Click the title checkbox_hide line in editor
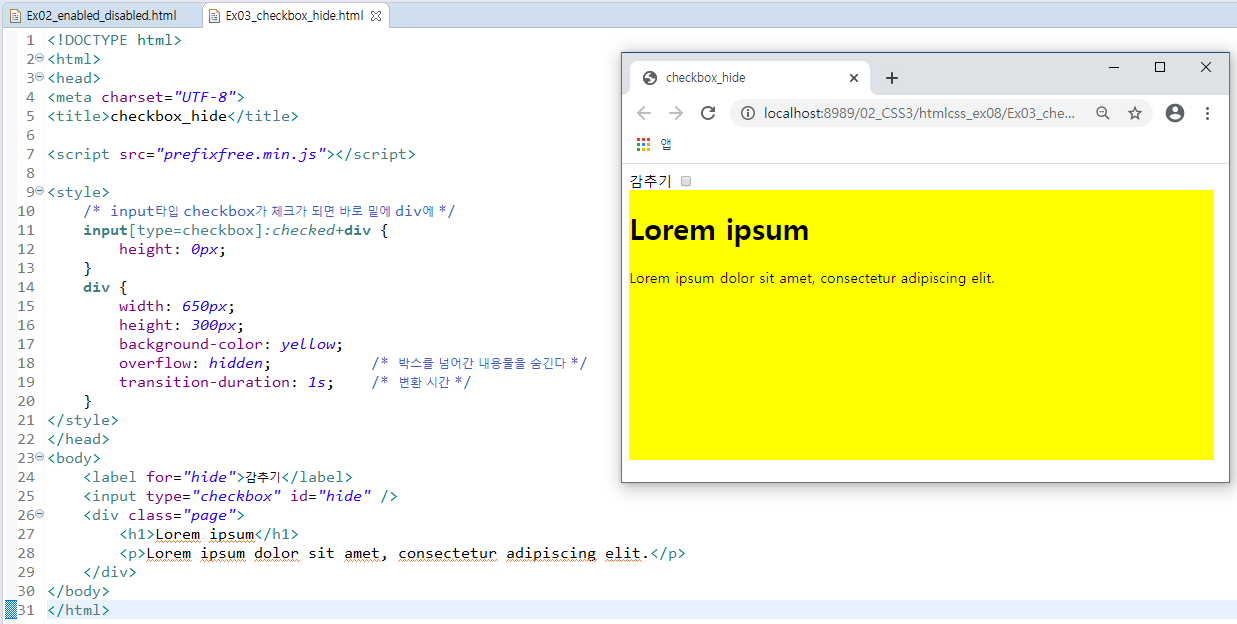 pos(173,116)
